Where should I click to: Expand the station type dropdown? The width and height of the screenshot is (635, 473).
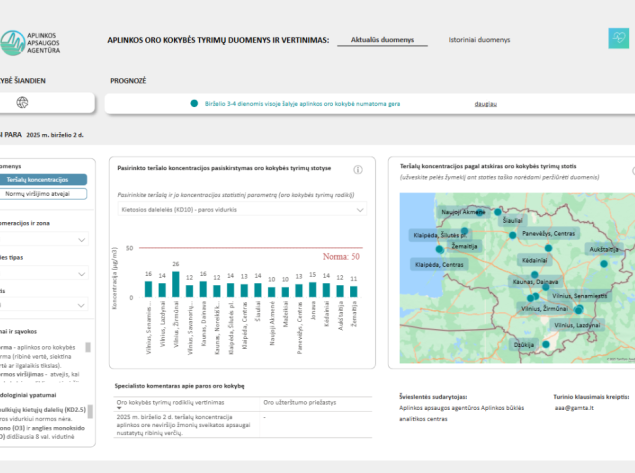(44, 273)
